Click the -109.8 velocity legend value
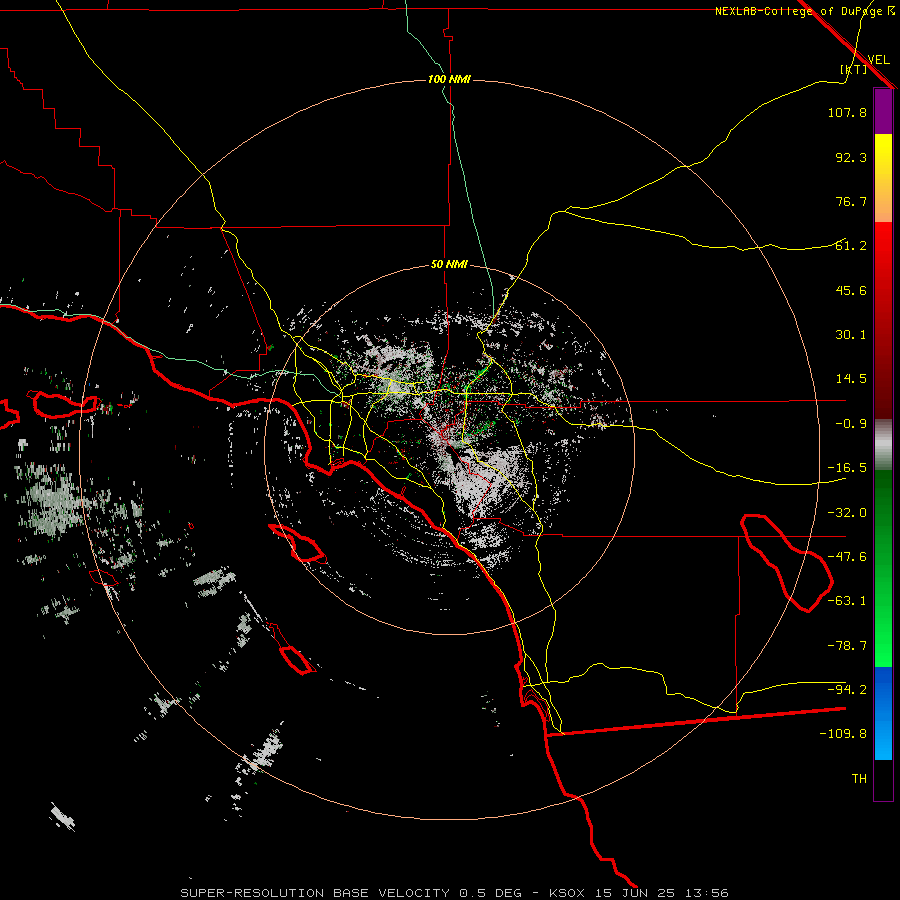 pyautogui.click(x=843, y=734)
